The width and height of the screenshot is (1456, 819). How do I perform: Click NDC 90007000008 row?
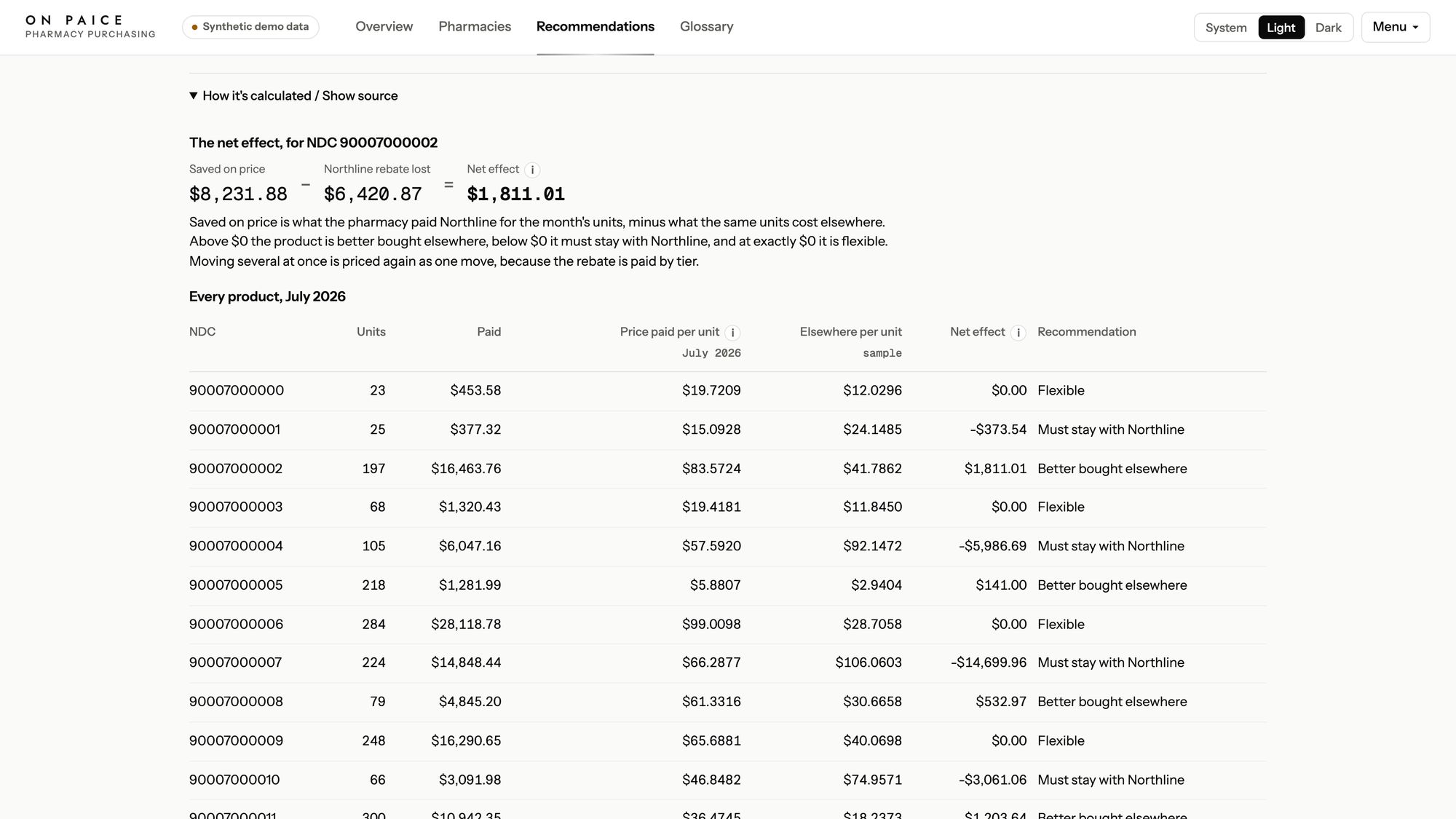click(728, 702)
